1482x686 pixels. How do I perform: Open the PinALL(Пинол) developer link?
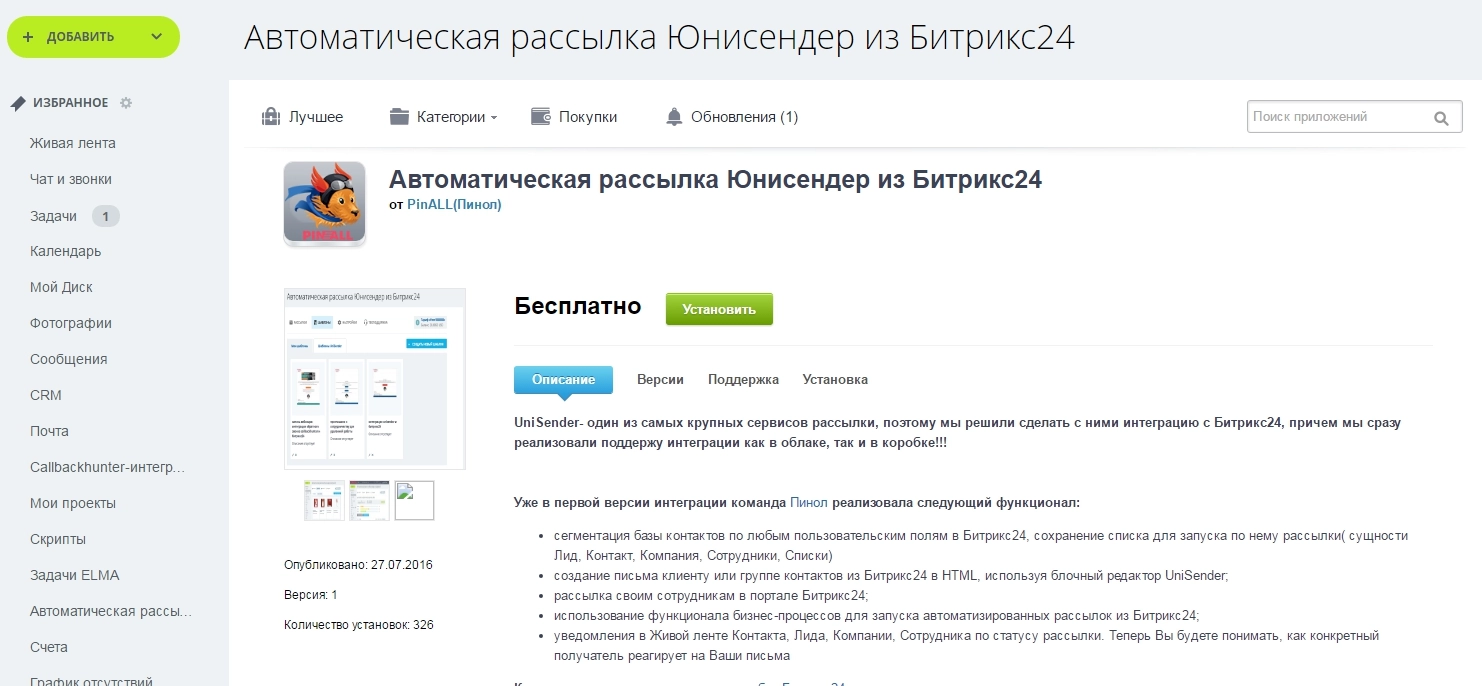click(x=454, y=204)
